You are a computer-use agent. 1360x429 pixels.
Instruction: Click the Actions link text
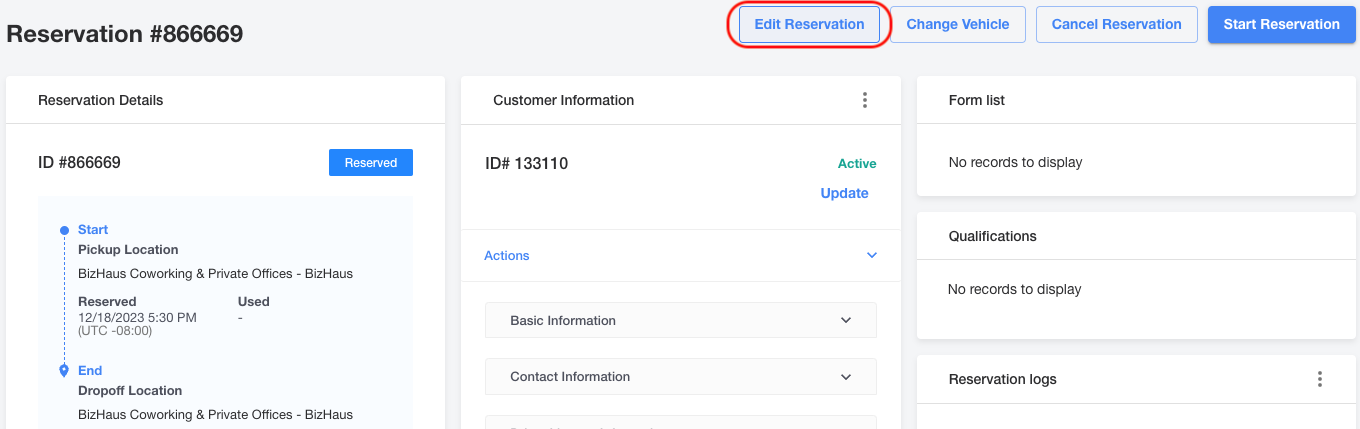tap(507, 256)
